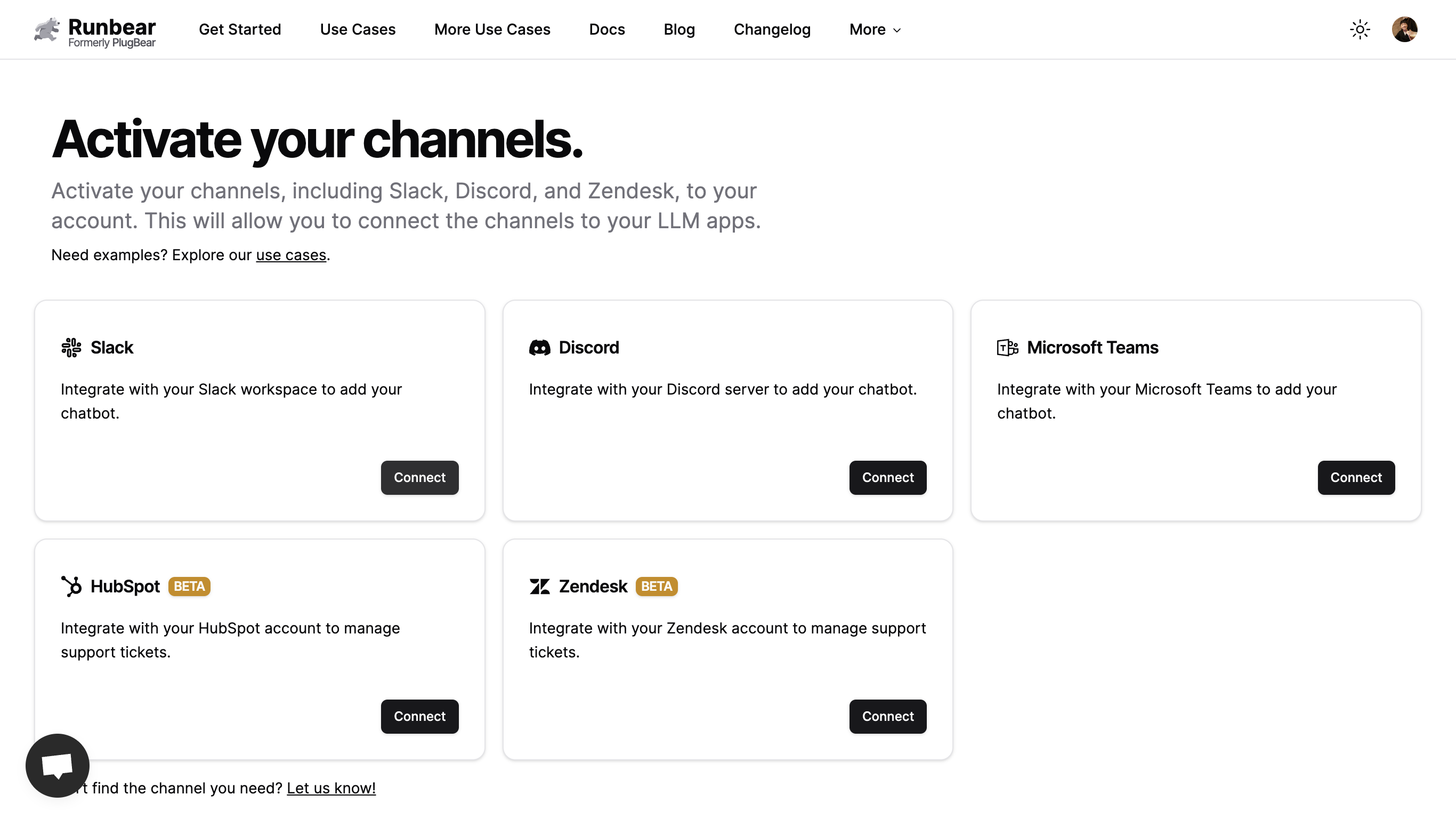Connect the Slack channel
This screenshot has width=1456, height=819.
click(419, 478)
